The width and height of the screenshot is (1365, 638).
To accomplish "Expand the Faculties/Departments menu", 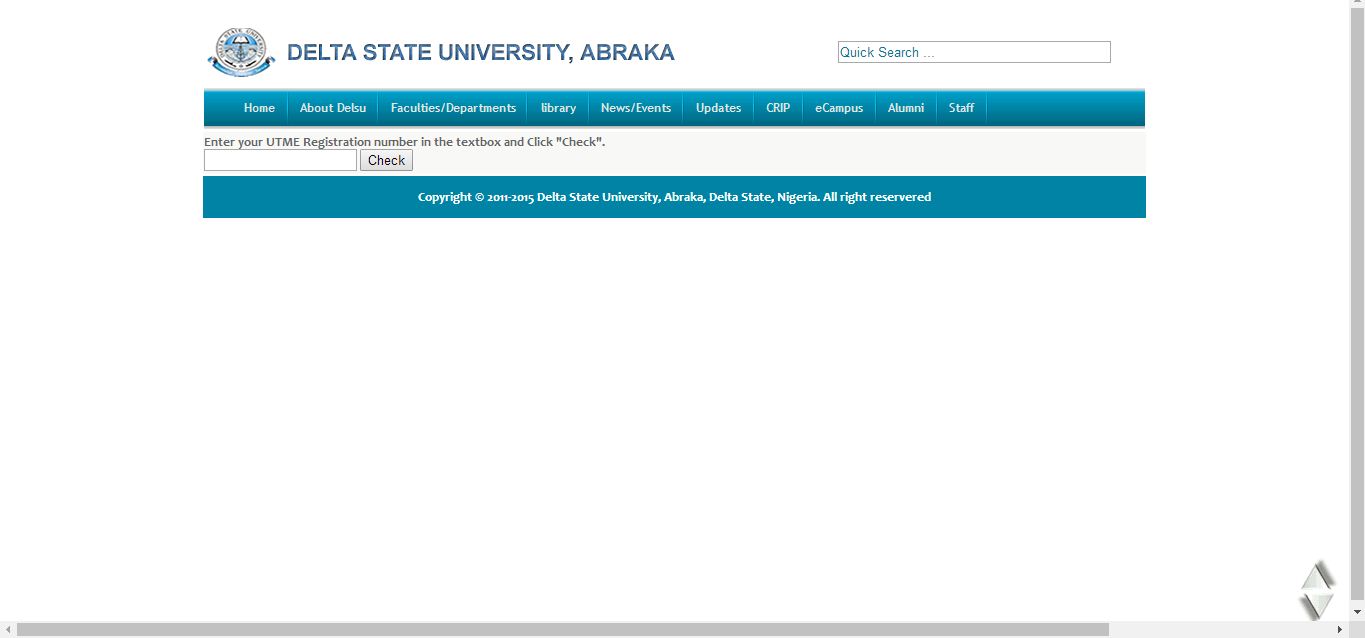I will pos(453,108).
